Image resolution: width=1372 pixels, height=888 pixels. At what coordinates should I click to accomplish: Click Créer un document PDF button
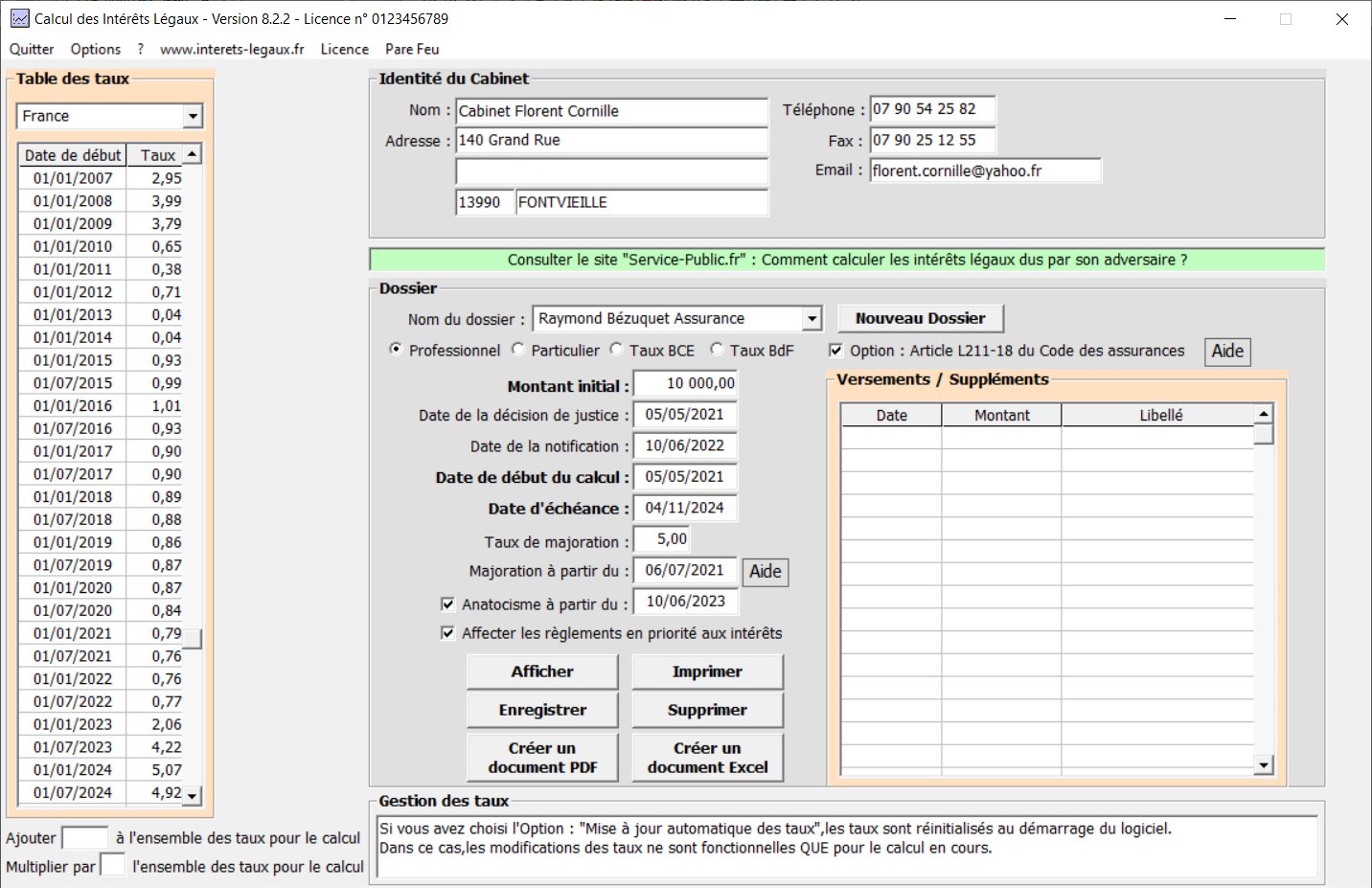(x=542, y=758)
